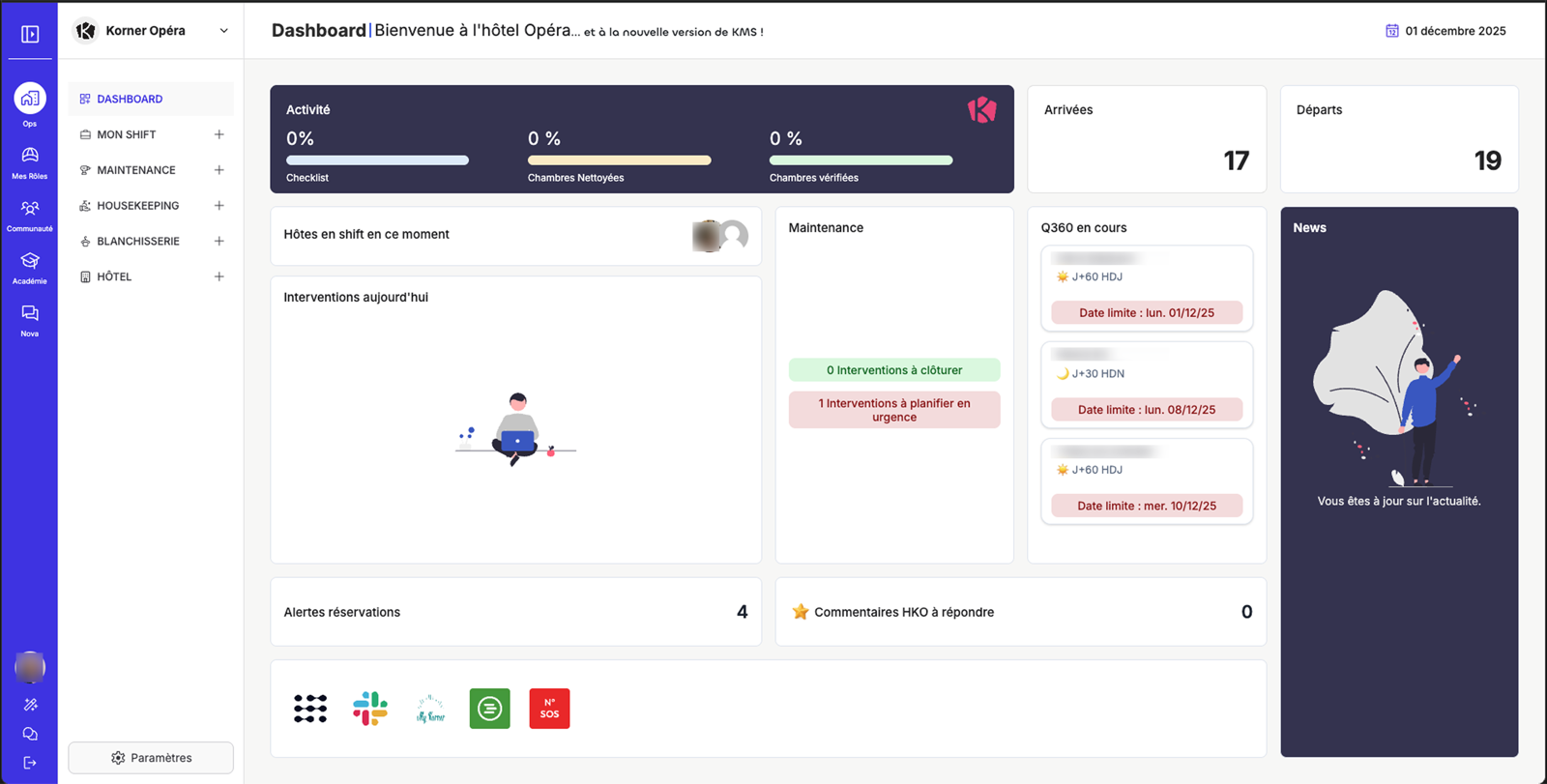1547x784 pixels.
Task: Click the Chambres vérifiées progress bar
Action: (x=861, y=160)
